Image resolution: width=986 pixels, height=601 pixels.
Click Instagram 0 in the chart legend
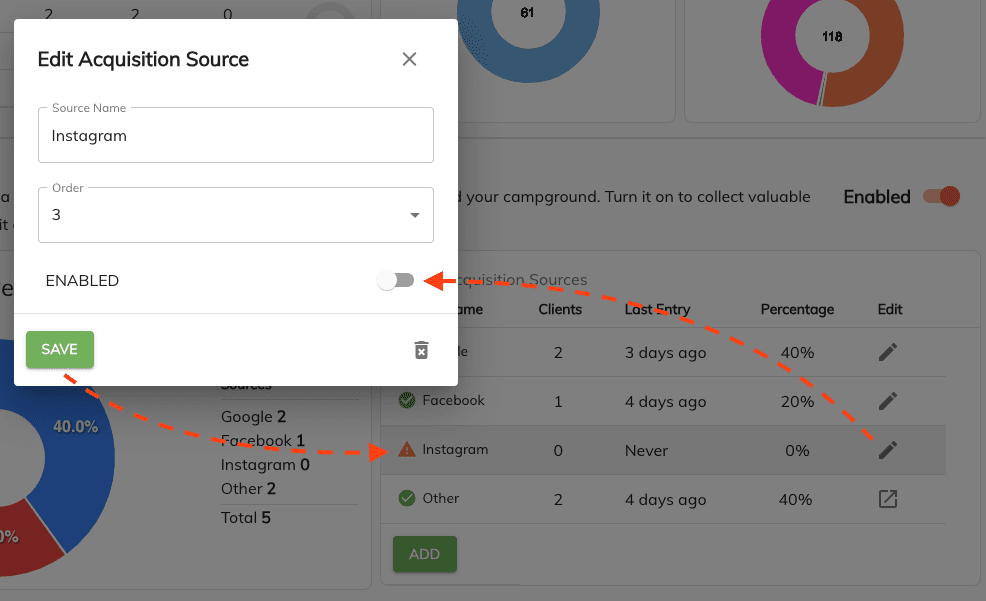tap(265, 465)
